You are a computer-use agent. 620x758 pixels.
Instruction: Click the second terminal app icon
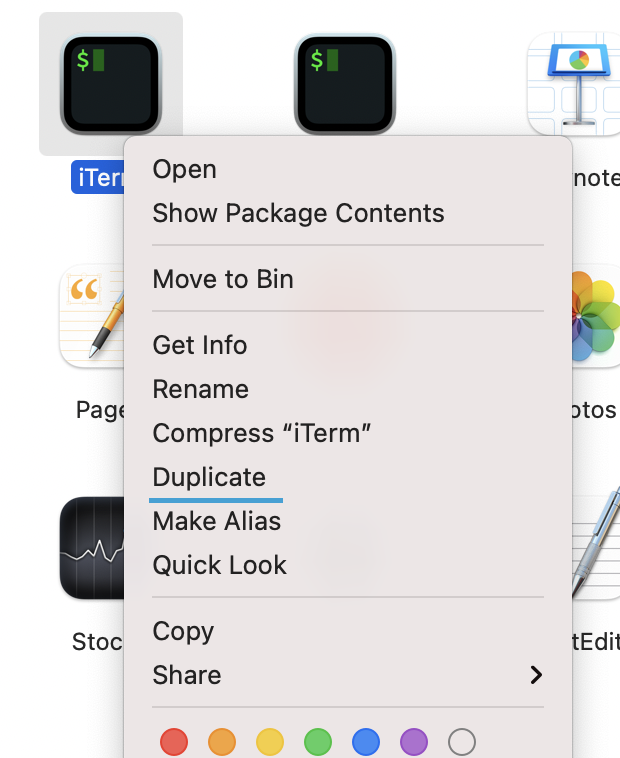(345, 84)
